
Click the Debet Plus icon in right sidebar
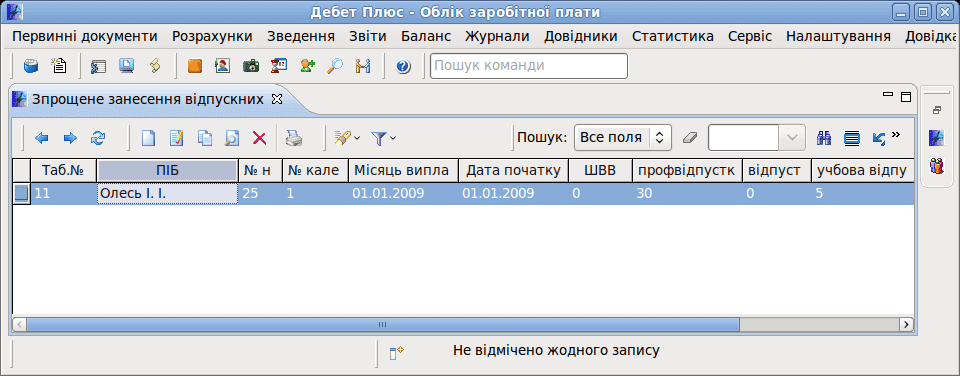point(937,138)
